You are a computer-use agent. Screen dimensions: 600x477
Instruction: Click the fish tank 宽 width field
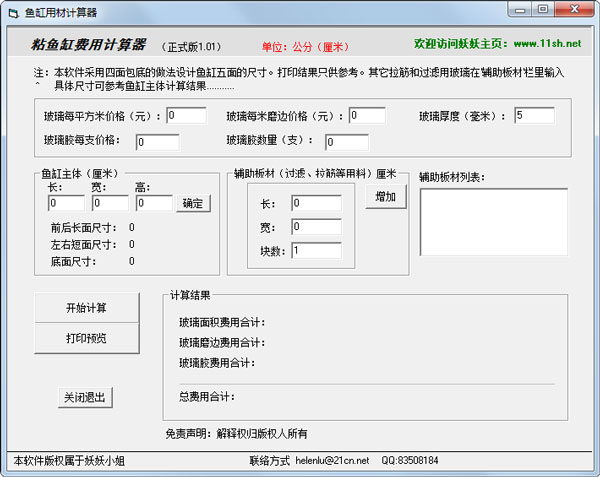tap(110, 204)
